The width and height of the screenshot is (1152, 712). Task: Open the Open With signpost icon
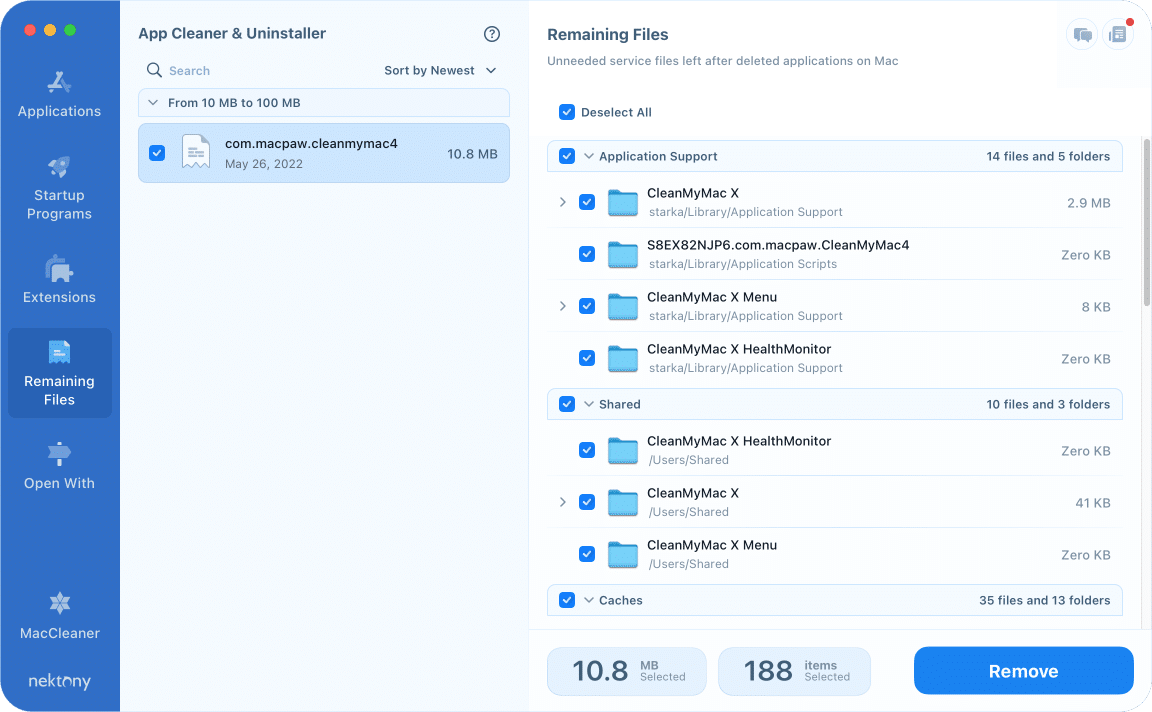[x=59, y=454]
